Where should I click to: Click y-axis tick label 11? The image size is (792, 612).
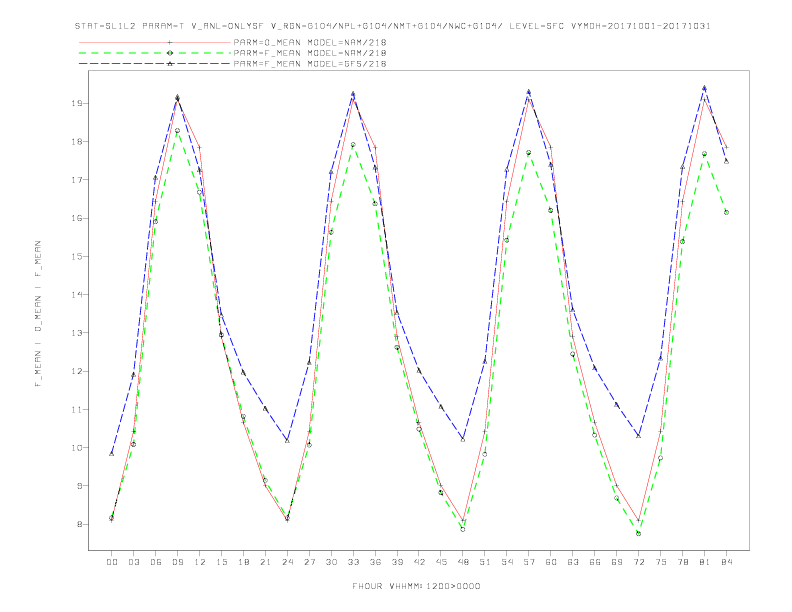pos(77,410)
